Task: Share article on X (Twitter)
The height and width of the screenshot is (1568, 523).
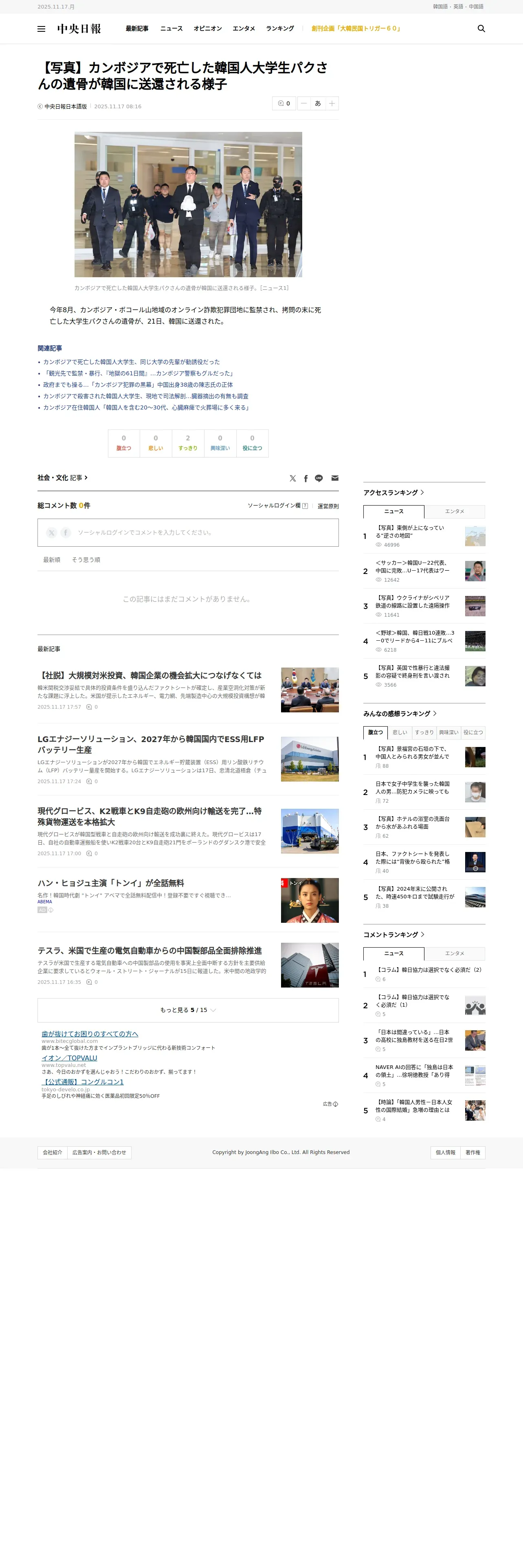Action: click(293, 478)
